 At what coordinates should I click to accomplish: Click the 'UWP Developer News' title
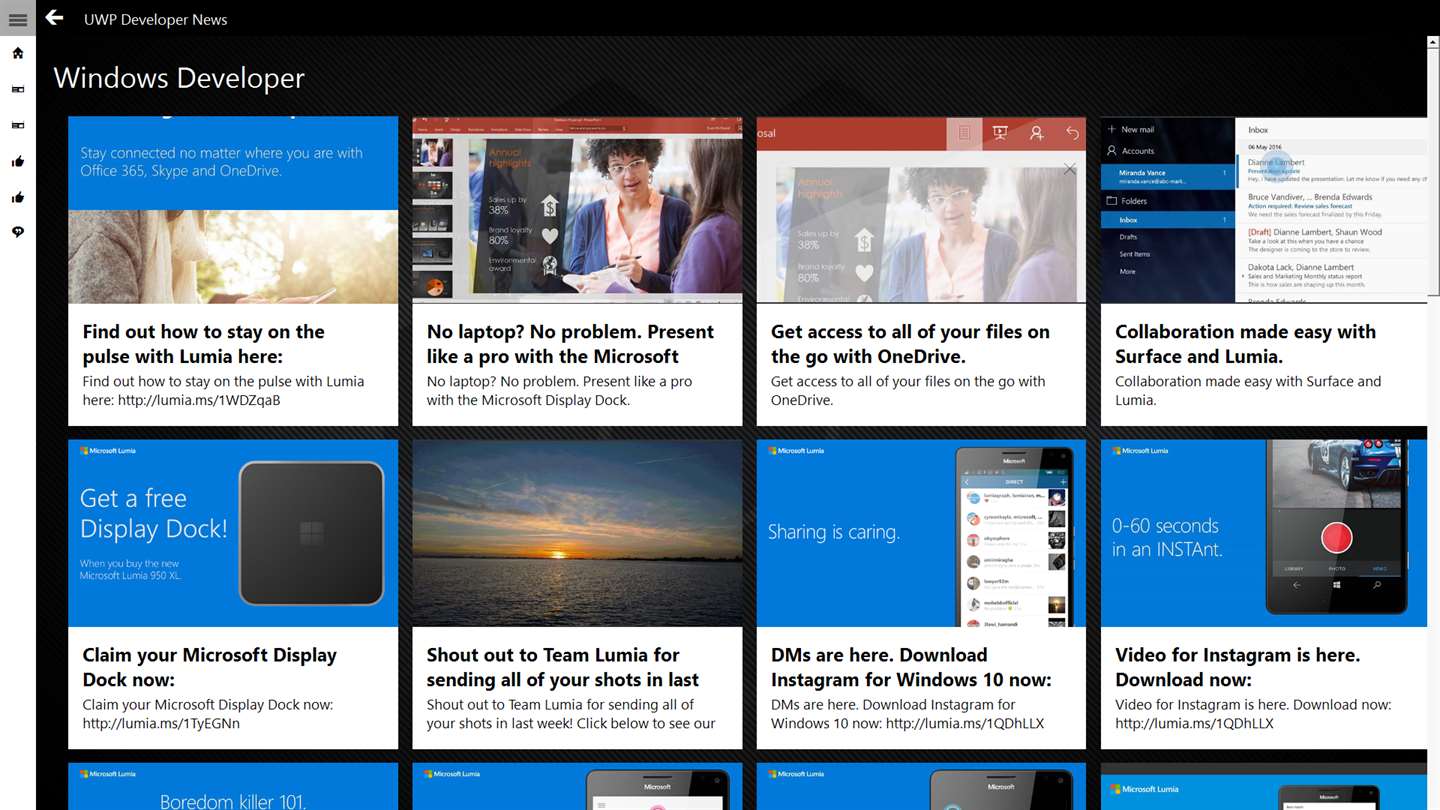tap(155, 19)
